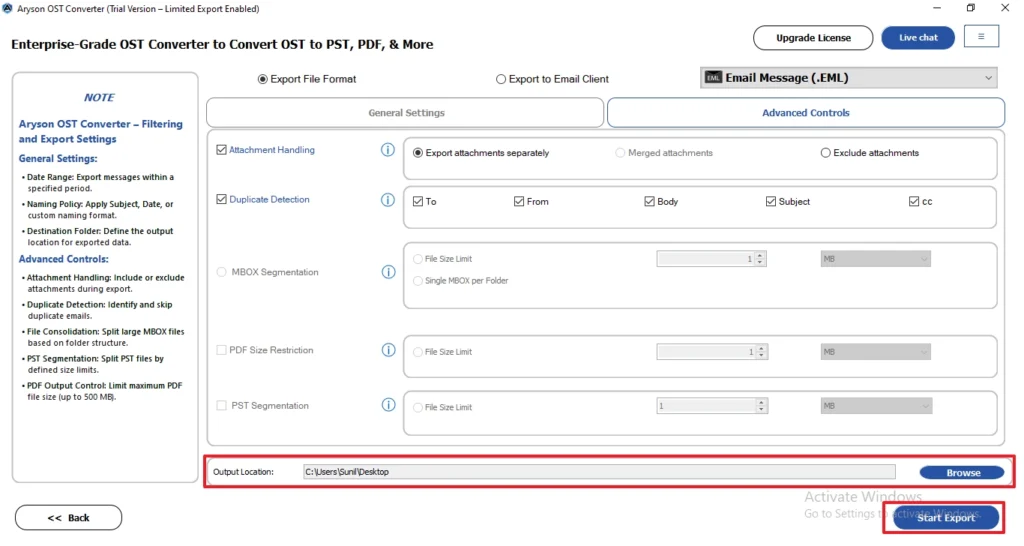Switch to the Advanced Controls tab
Viewport: 1024px width, 546px height.
click(806, 113)
